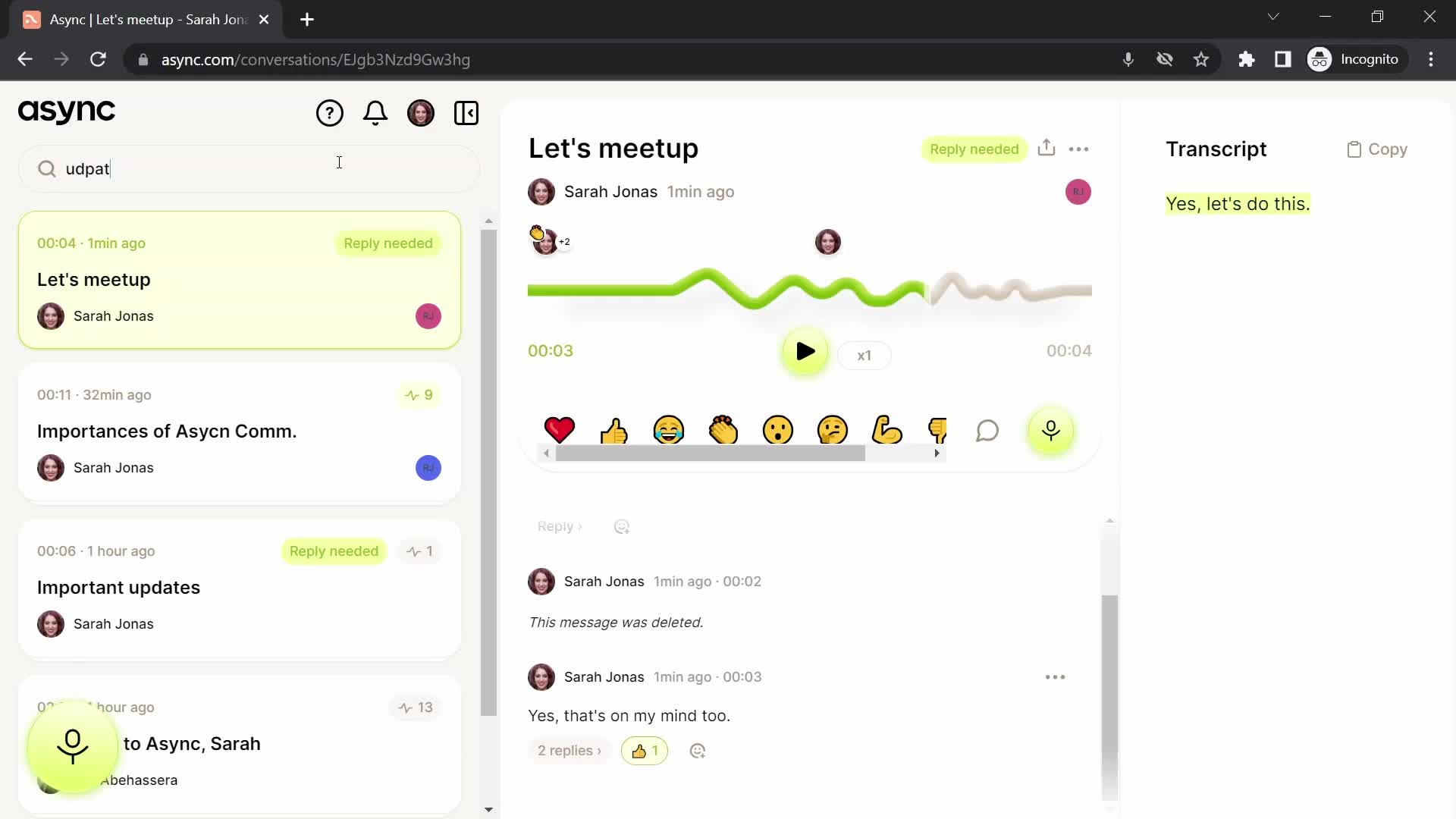Image resolution: width=1456 pixels, height=819 pixels.
Task: Toggle the sidebar collapse panel icon
Action: click(x=466, y=112)
